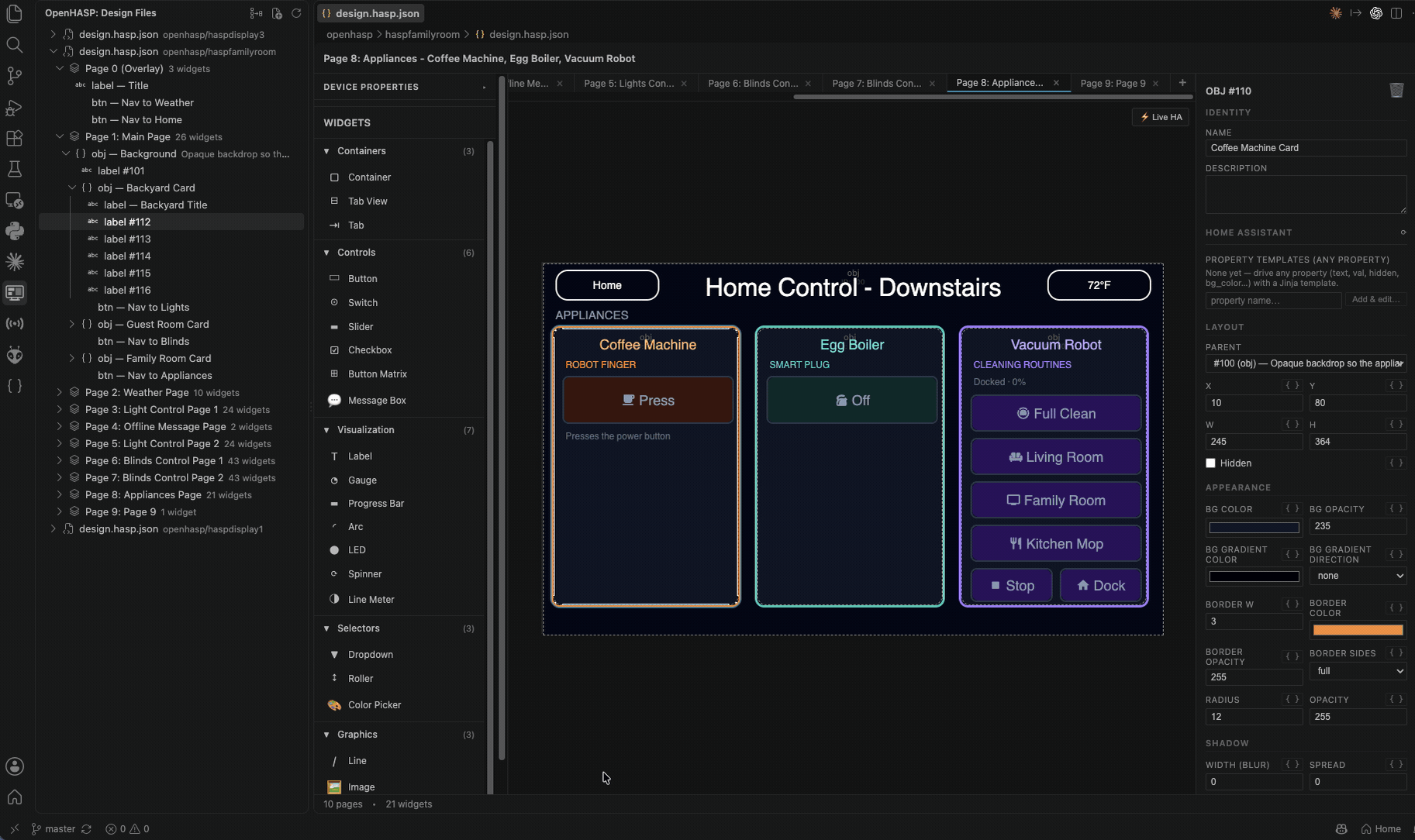Switch to Page 7: Blinds Con... tab
Viewport: 1415px width, 840px height.
pos(876,84)
